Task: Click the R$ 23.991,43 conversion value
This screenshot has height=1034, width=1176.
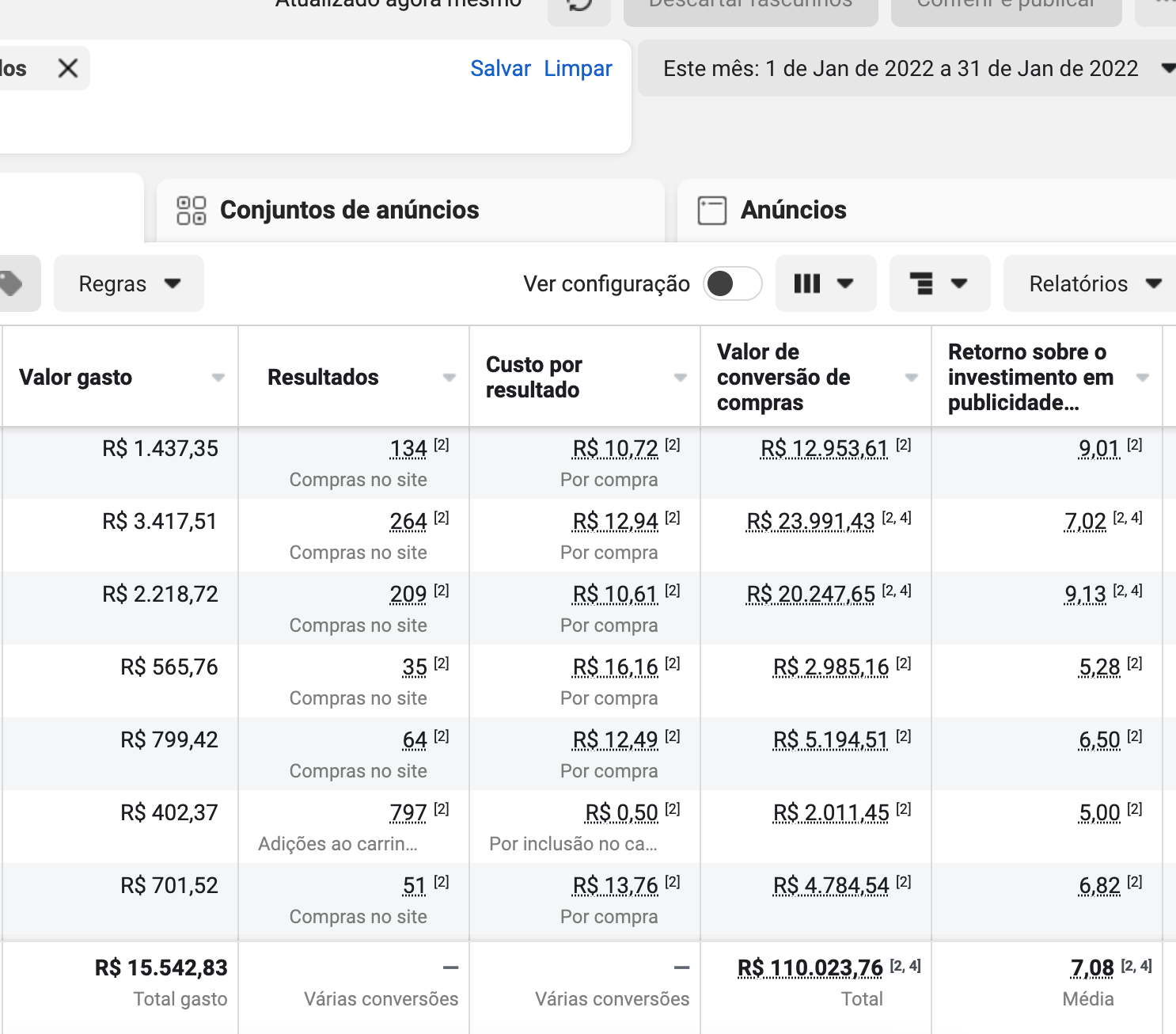Action: pos(810,522)
